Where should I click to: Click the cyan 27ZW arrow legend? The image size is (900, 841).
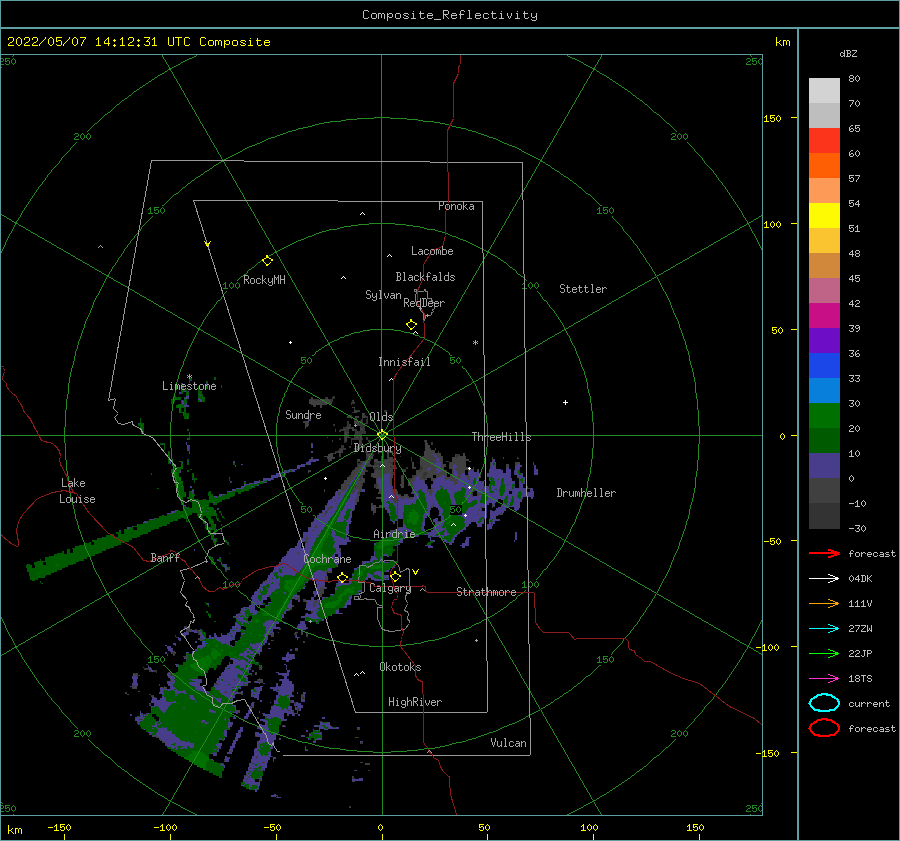click(824, 629)
